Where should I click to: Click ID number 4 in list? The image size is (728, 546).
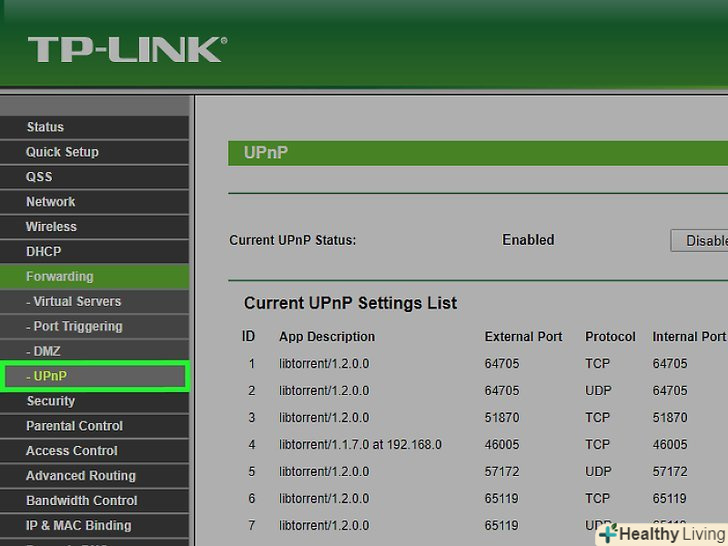tap(252, 444)
